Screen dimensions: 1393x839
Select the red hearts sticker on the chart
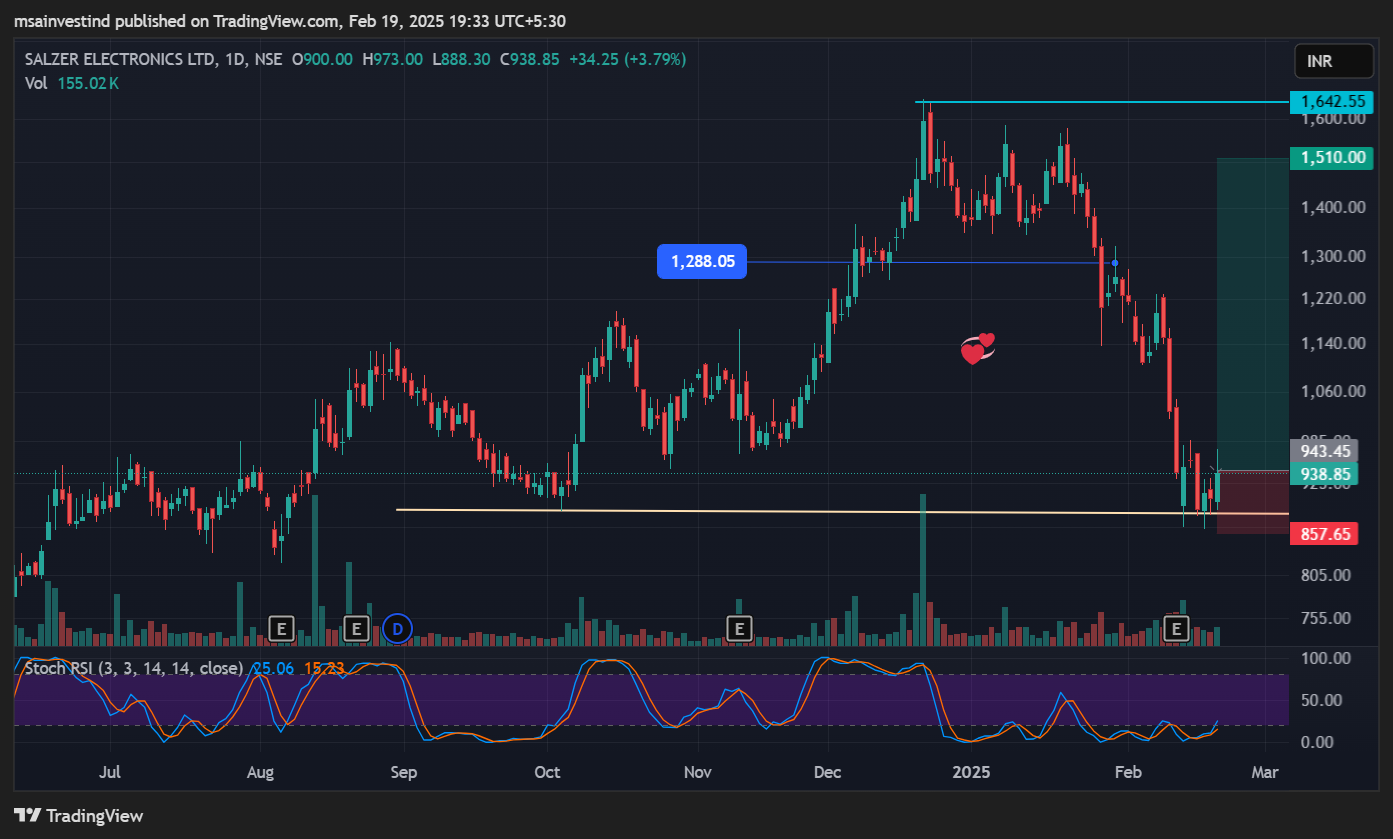[978, 348]
